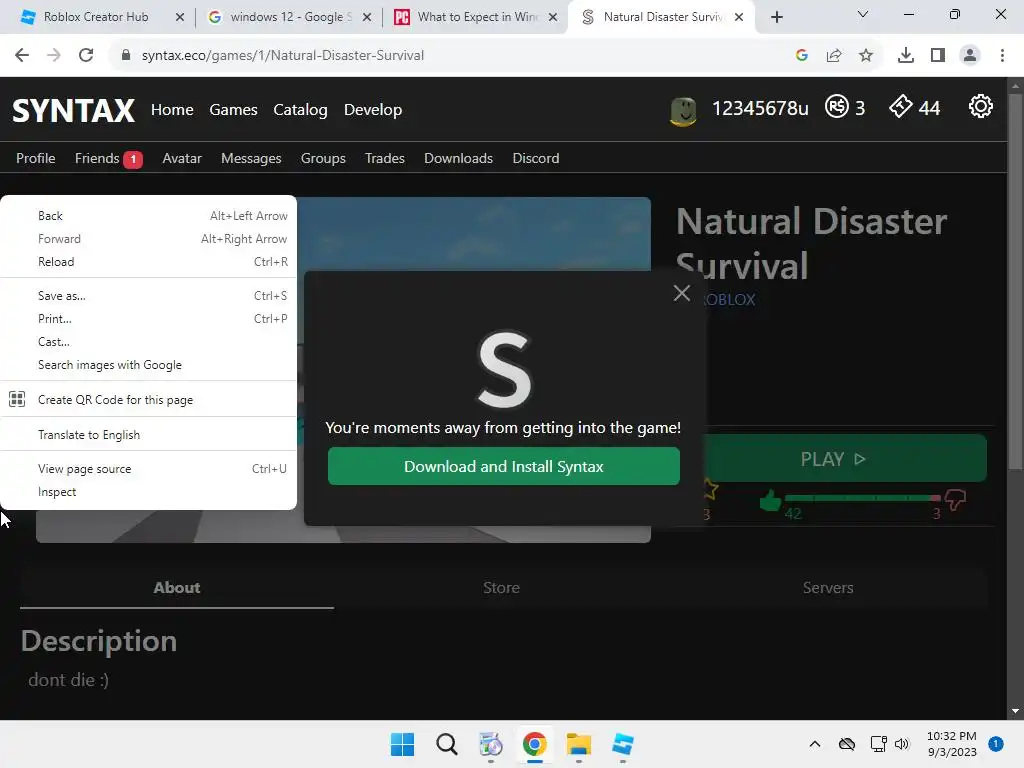Screen dimensions: 1024x768
Task: Click the username 12345678u
Action: [760, 108]
